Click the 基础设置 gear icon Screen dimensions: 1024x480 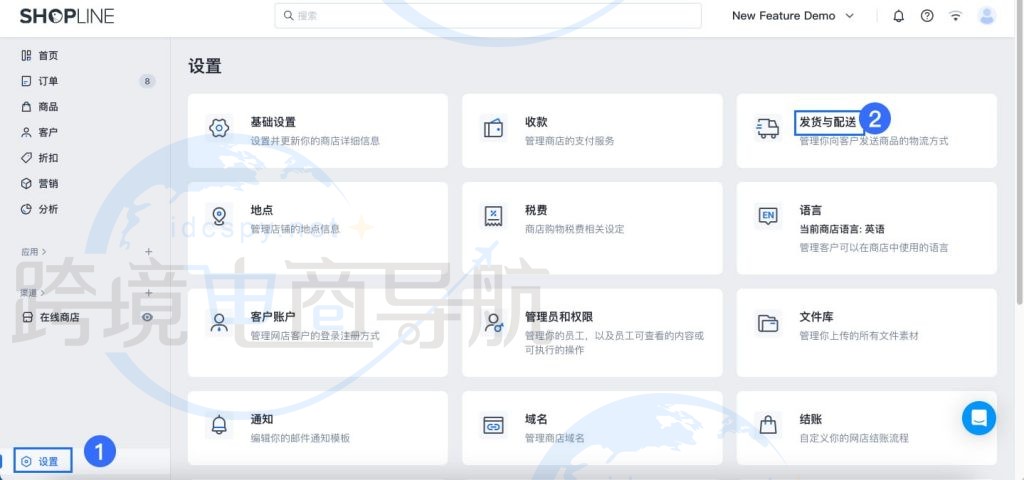tap(219, 128)
